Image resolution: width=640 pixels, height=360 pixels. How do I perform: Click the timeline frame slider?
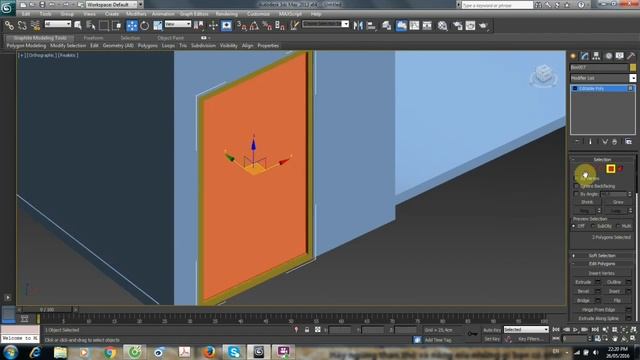pos(47,310)
